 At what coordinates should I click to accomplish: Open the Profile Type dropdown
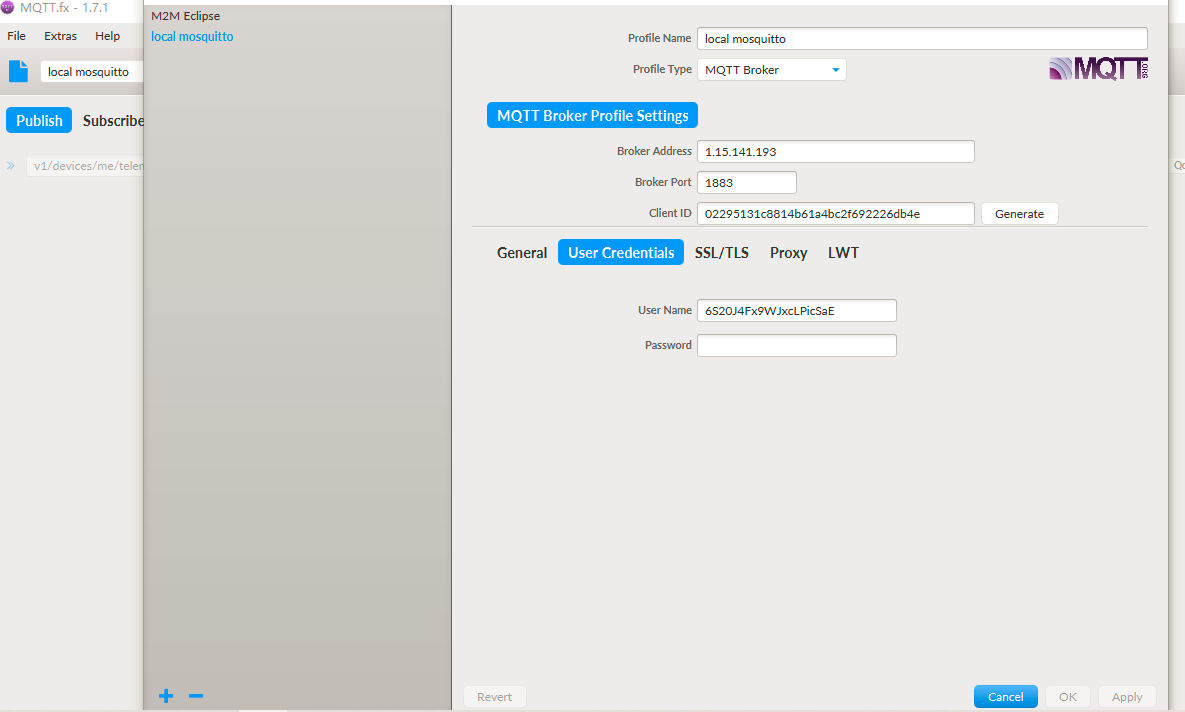coord(772,70)
